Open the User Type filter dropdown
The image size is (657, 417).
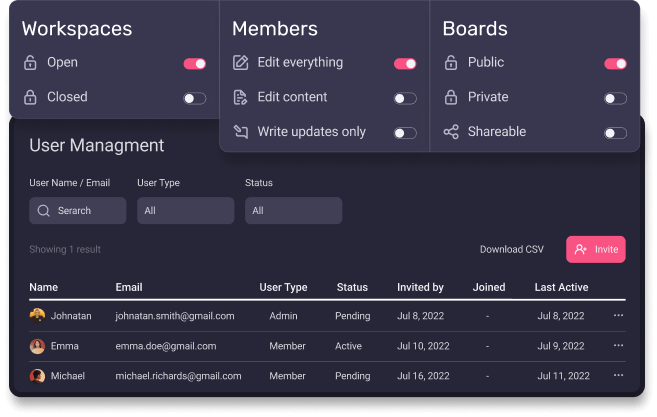pos(185,211)
